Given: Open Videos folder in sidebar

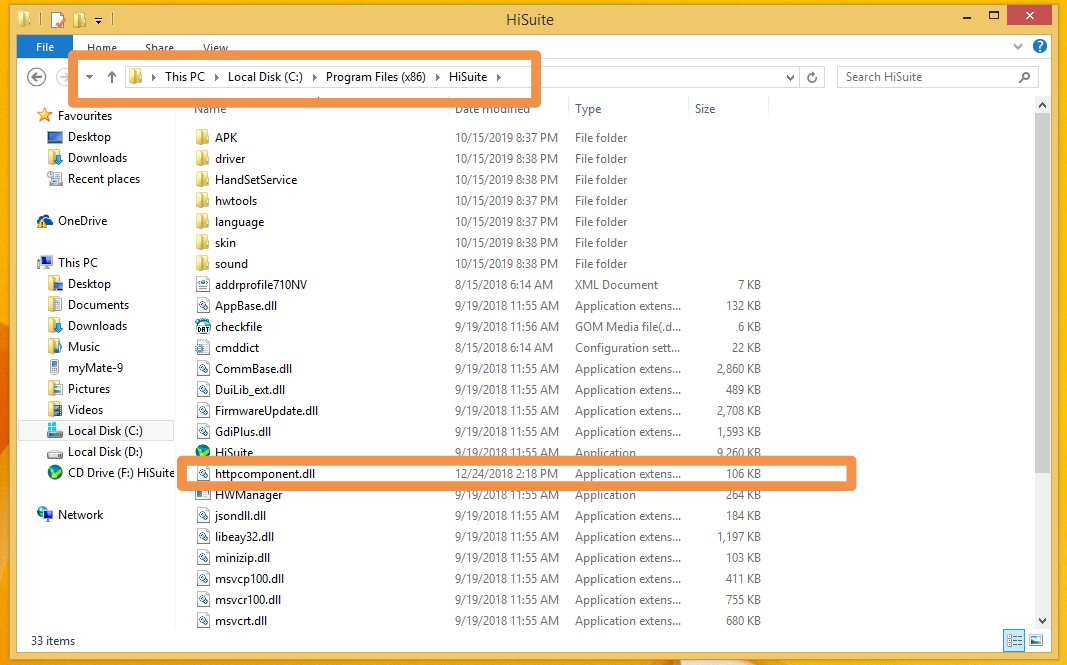Looking at the screenshot, I should click(85, 410).
